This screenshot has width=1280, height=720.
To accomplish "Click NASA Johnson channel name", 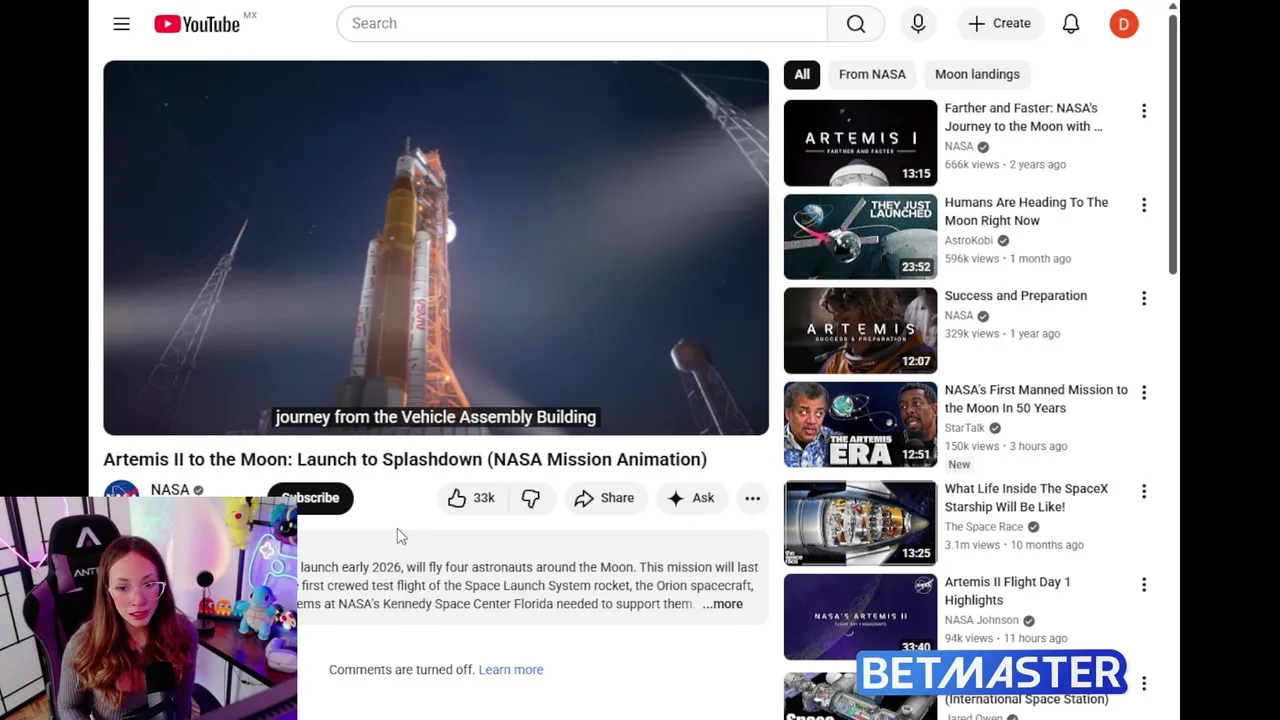I will click(x=982, y=620).
